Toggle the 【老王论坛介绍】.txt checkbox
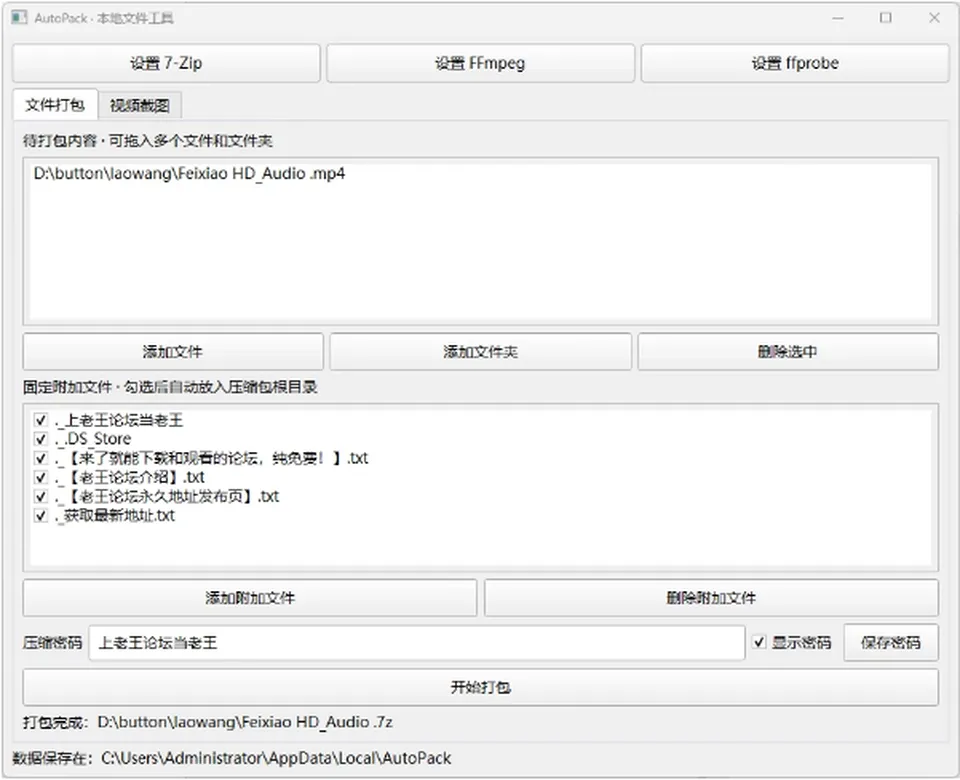 click(x=40, y=477)
